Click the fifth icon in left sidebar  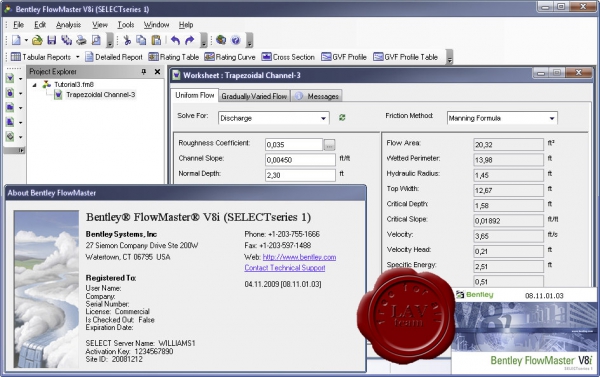click(x=10, y=137)
